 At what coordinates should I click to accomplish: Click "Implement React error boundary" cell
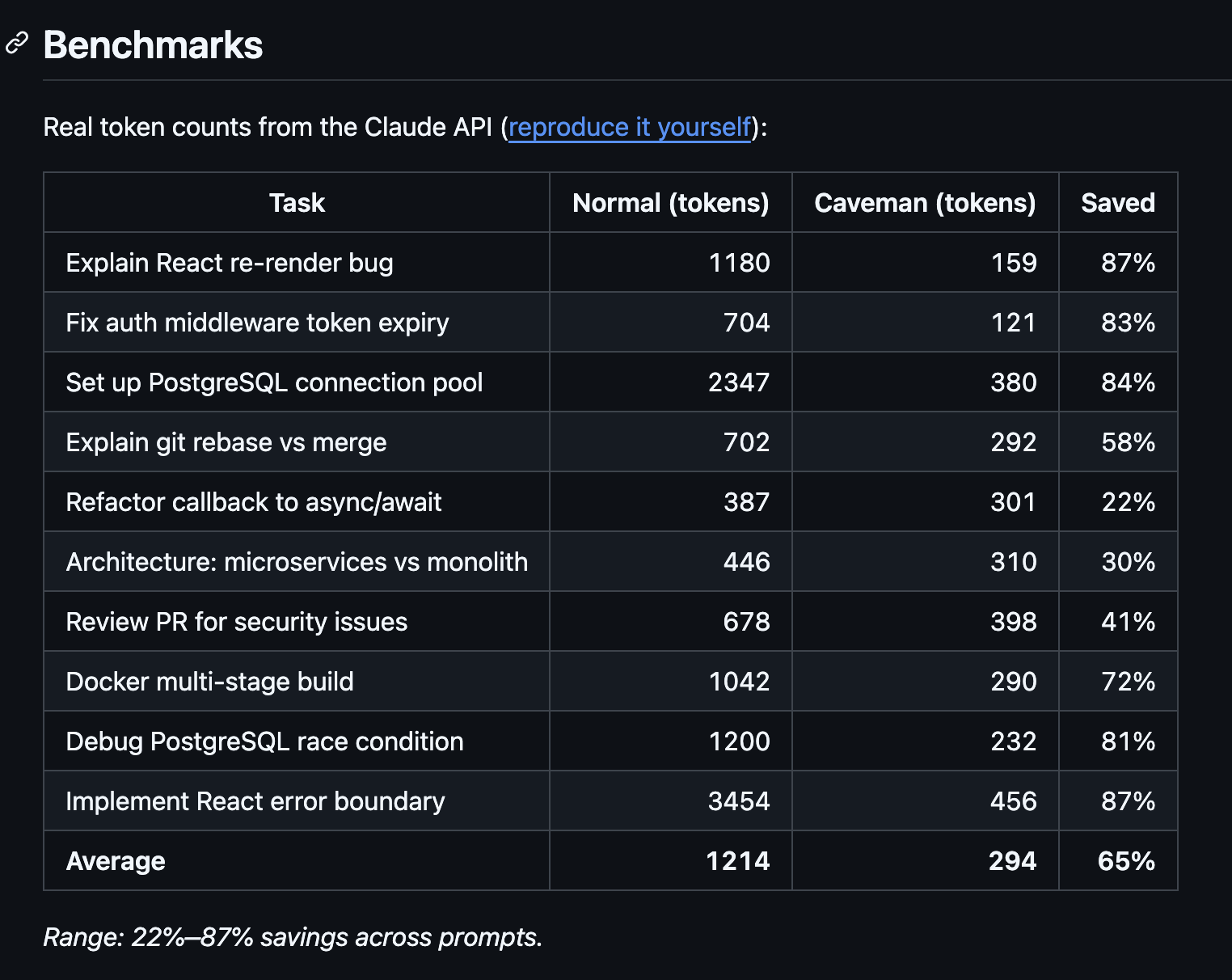(x=255, y=801)
